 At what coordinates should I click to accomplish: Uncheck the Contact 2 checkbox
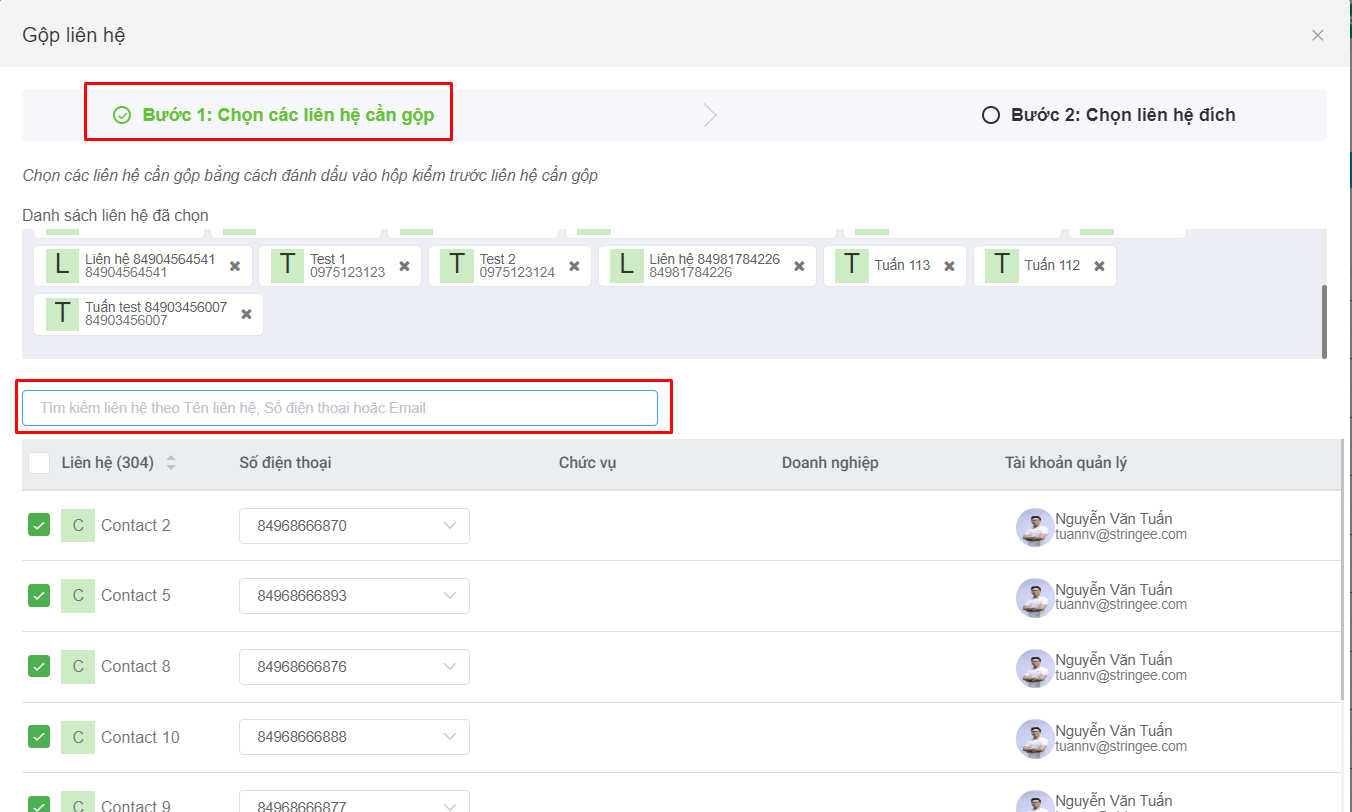pos(39,525)
